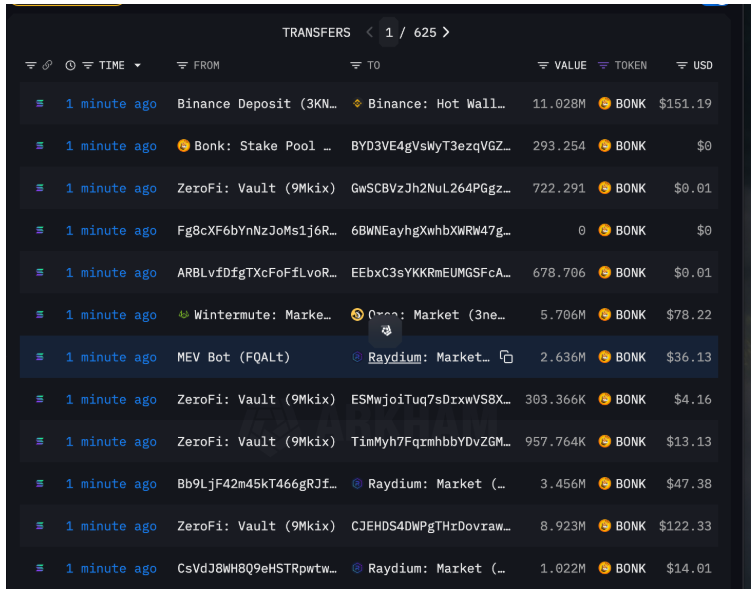Click BONK token icon in 11.028M row
The height and width of the screenshot is (596, 756).
(x=605, y=103)
